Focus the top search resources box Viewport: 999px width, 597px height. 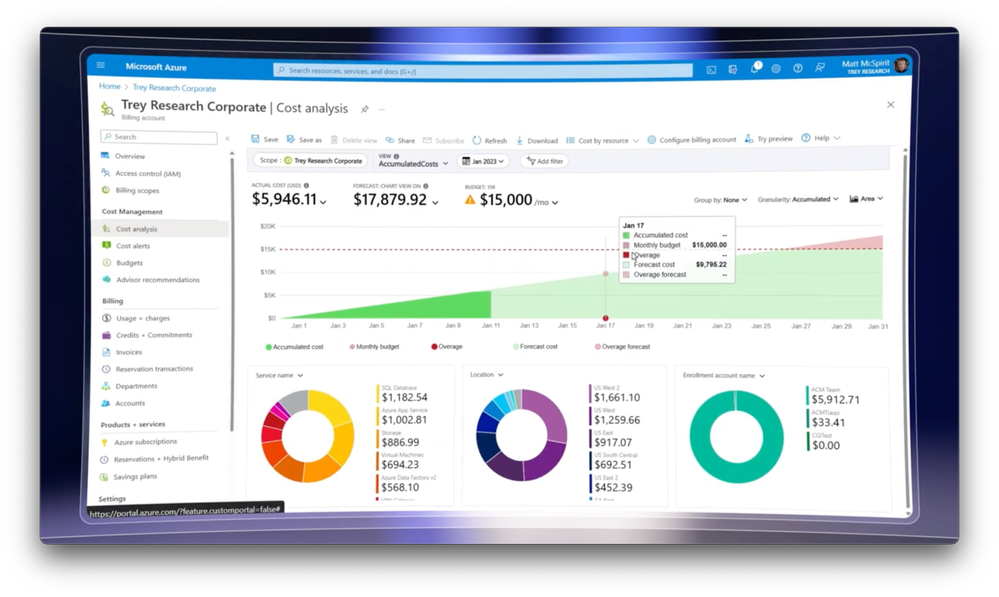[483, 71]
